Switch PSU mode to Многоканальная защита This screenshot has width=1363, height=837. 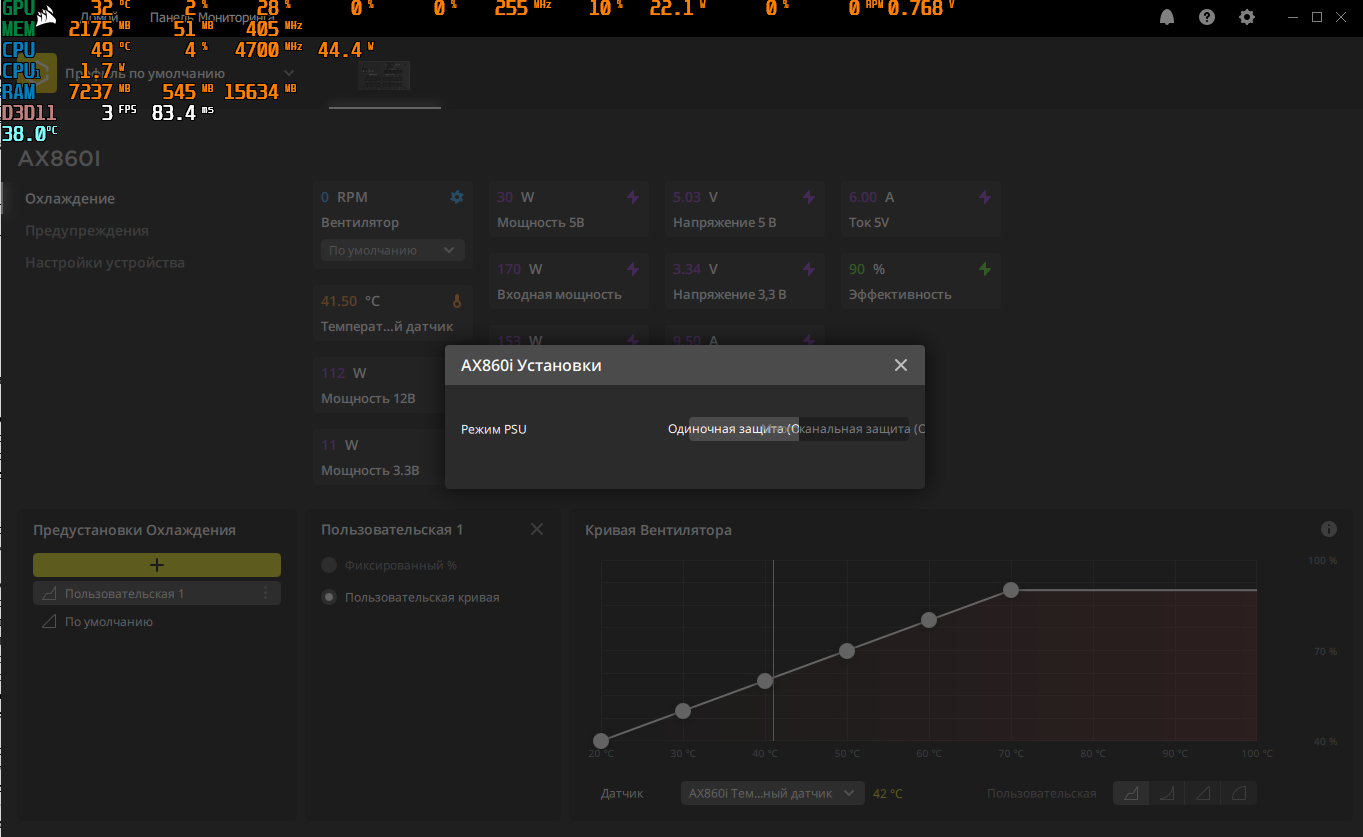pyautogui.click(x=854, y=429)
